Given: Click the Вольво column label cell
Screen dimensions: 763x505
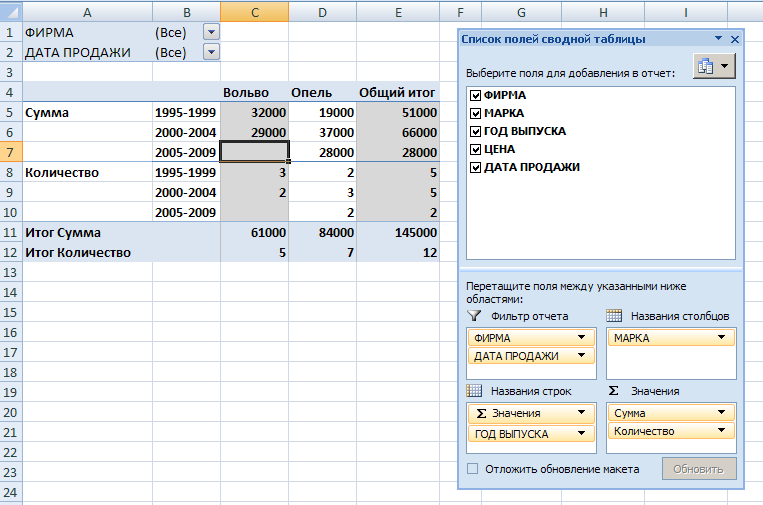Looking at the screenshot, I should click(x=254, y=92).
